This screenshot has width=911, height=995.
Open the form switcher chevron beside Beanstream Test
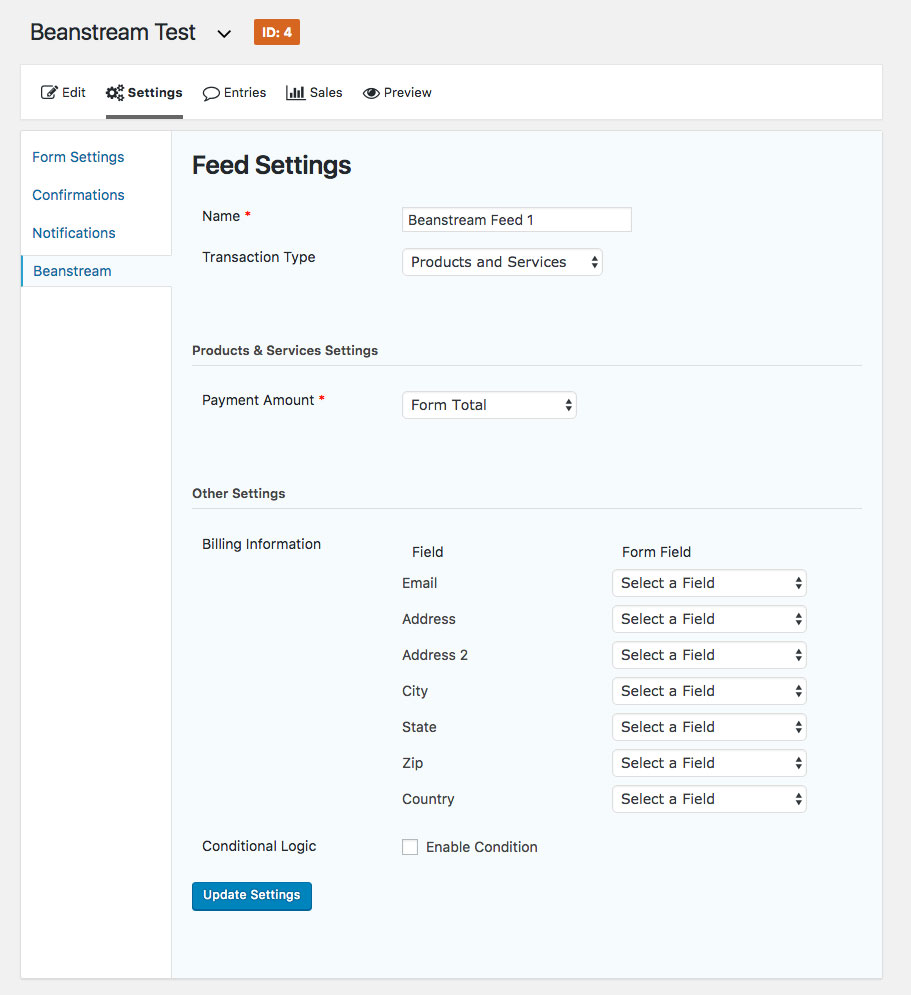pos(224,34)
